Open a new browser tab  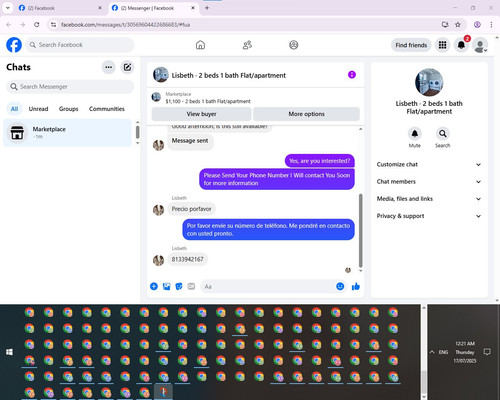pyautogui.click(x=207, y=8)
